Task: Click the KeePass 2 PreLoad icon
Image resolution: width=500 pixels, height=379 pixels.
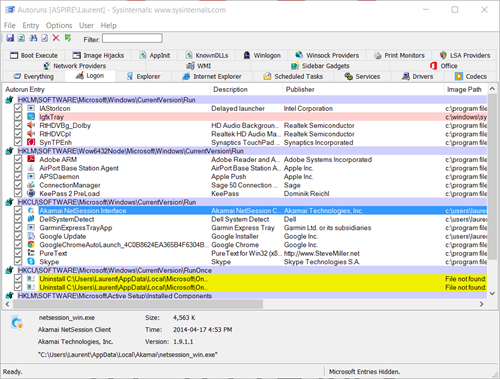Action: 31,193
